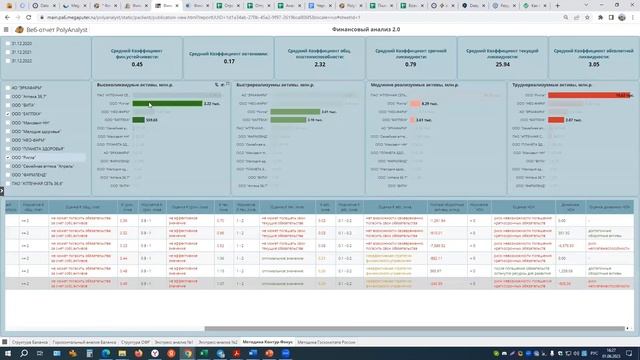Switch to Горизонтальный анализ Баланса tab
Screen dimensions: 640x360
[x=84, y=342]
